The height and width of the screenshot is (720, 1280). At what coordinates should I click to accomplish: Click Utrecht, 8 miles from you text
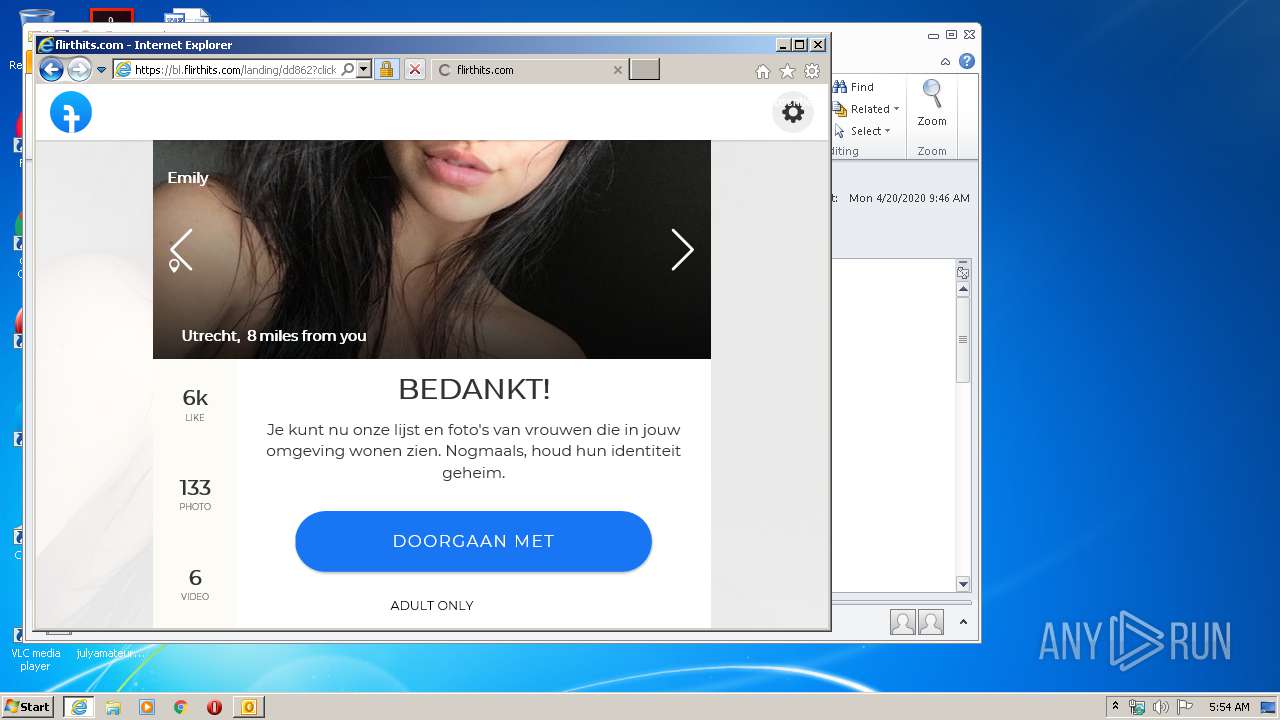274,336
